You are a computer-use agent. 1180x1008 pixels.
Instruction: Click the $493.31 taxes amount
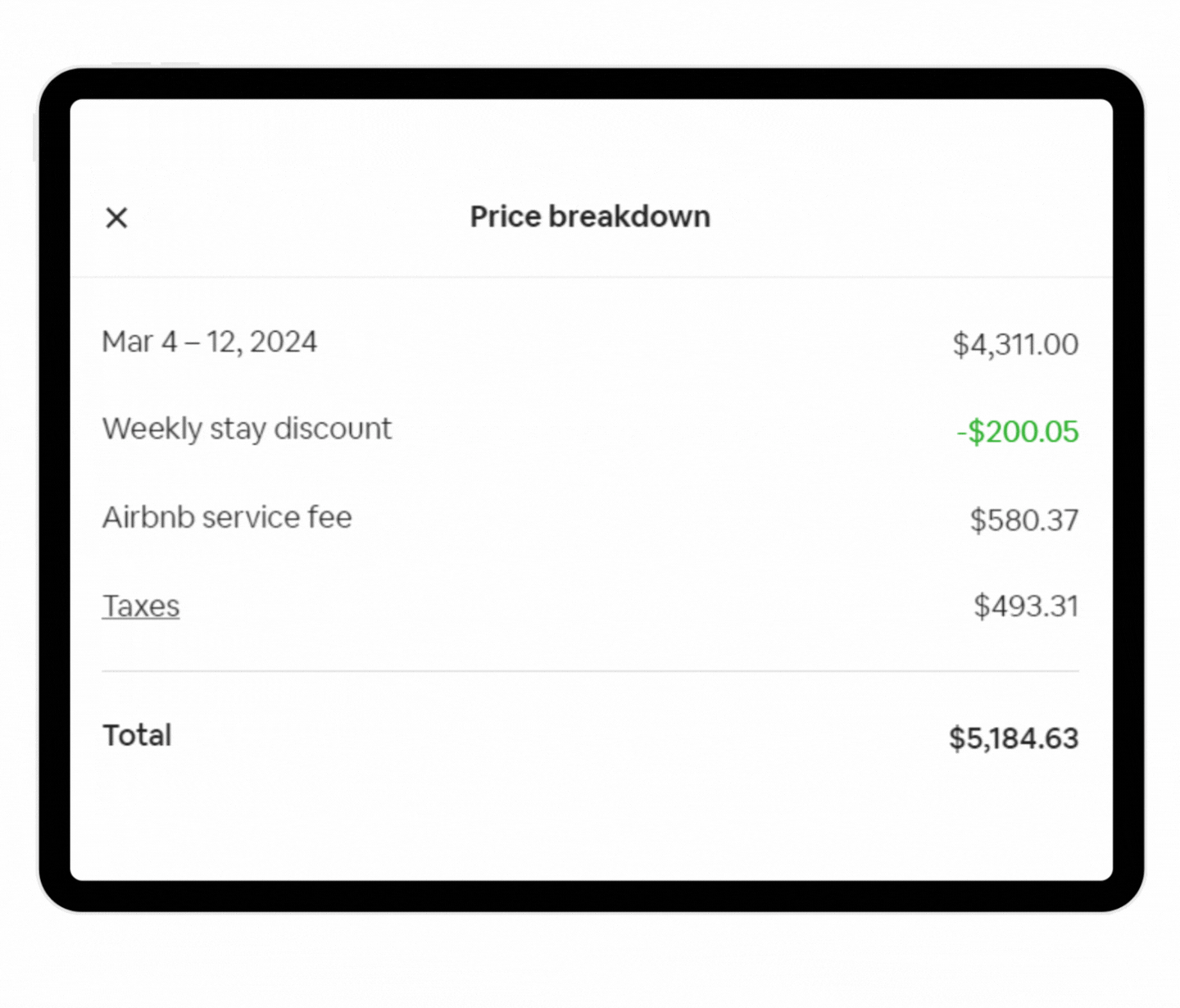point(1025,606)
